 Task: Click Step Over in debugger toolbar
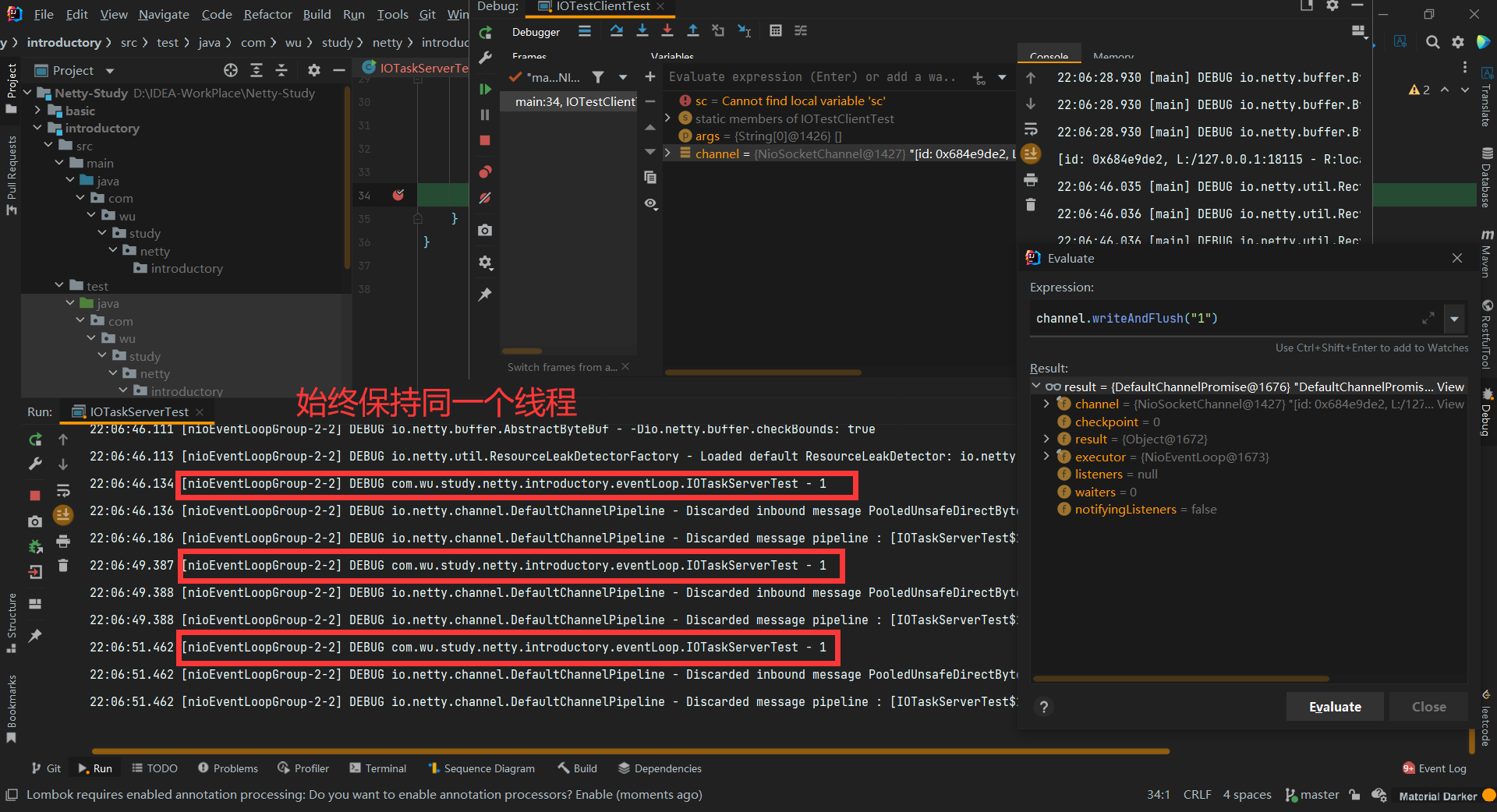click(x=616, y=31)
